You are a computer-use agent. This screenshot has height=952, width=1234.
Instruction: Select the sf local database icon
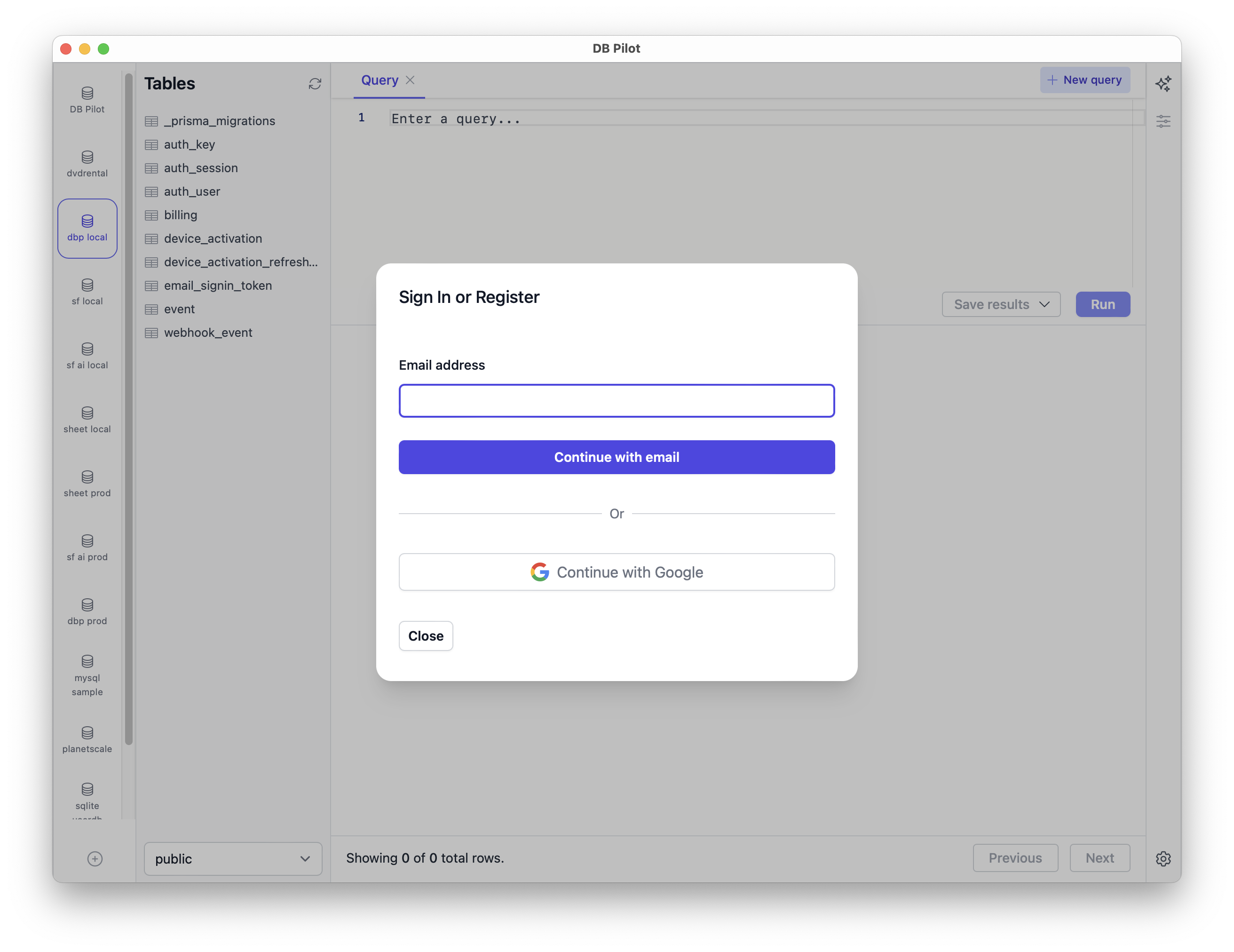87,285
